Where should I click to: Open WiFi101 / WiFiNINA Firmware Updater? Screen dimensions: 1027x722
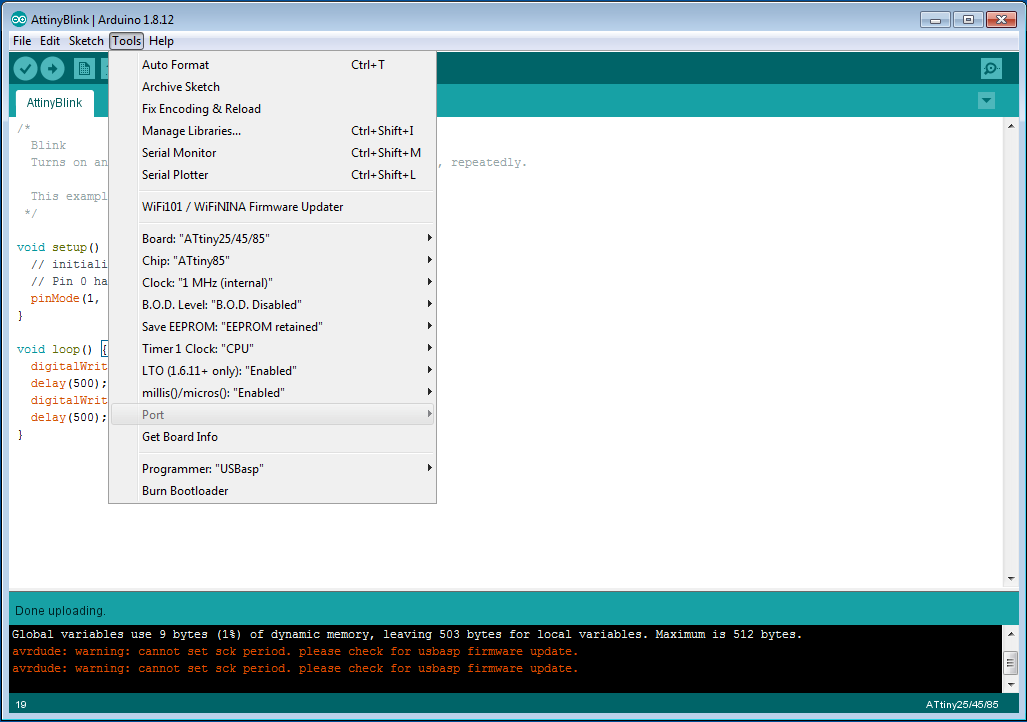[x=272, y=207]
